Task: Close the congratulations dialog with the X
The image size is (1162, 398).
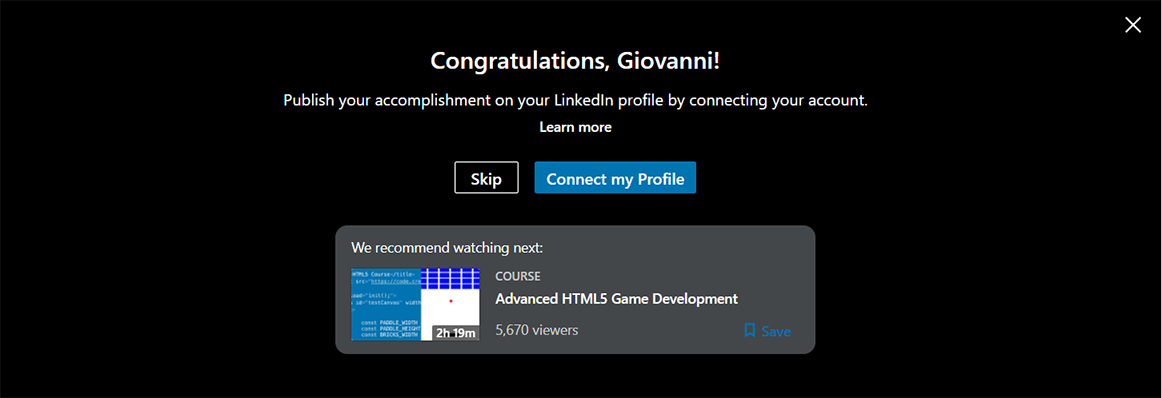Action: coord(1132,25)
